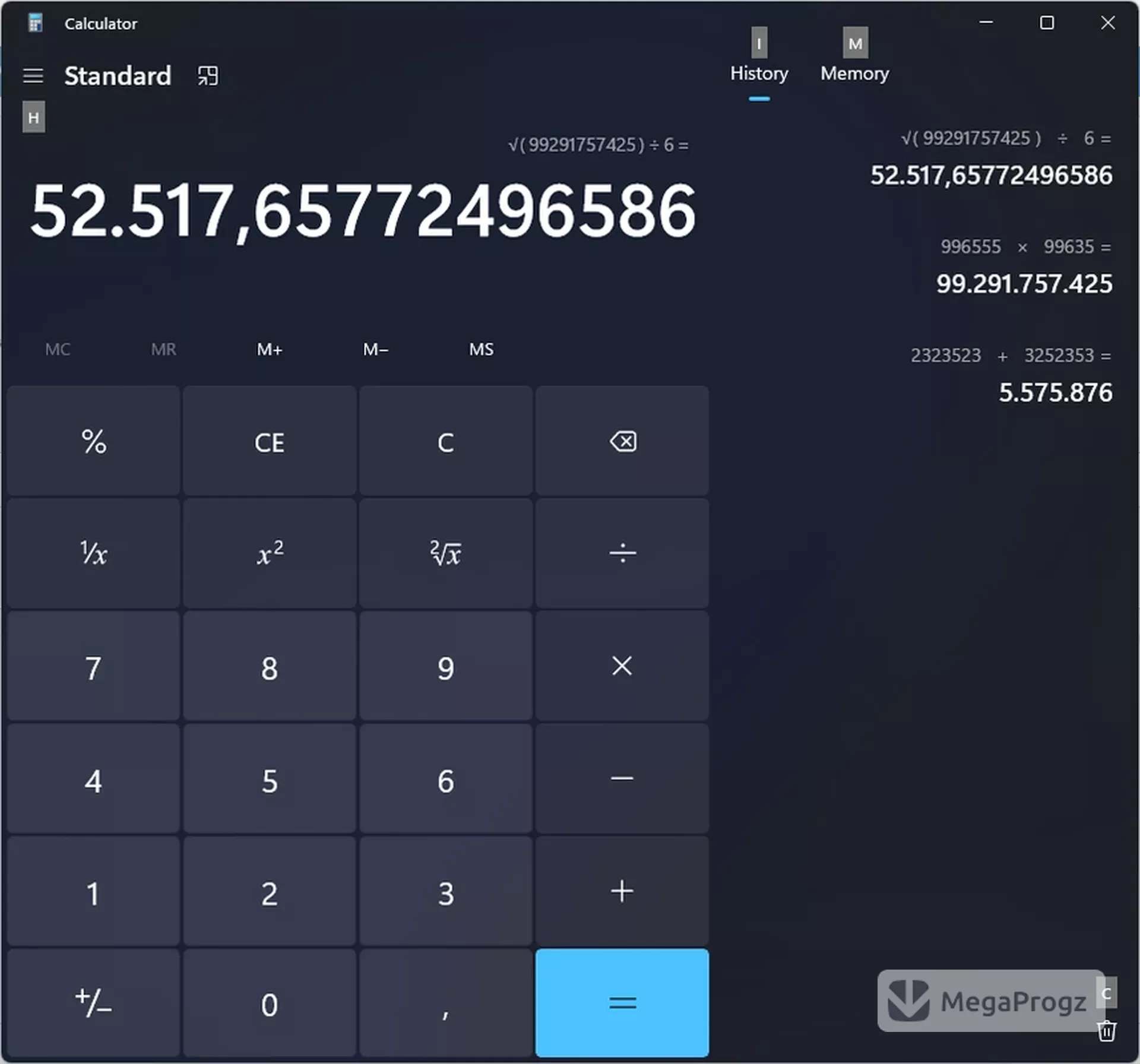Switch to the Memory tab
The image size is (1140, 1064).
(855, 74)
